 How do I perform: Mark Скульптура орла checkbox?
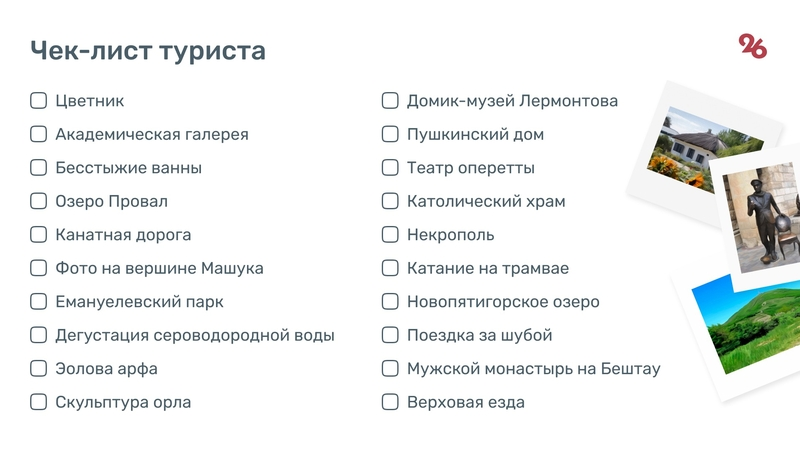tap(39, 402)
